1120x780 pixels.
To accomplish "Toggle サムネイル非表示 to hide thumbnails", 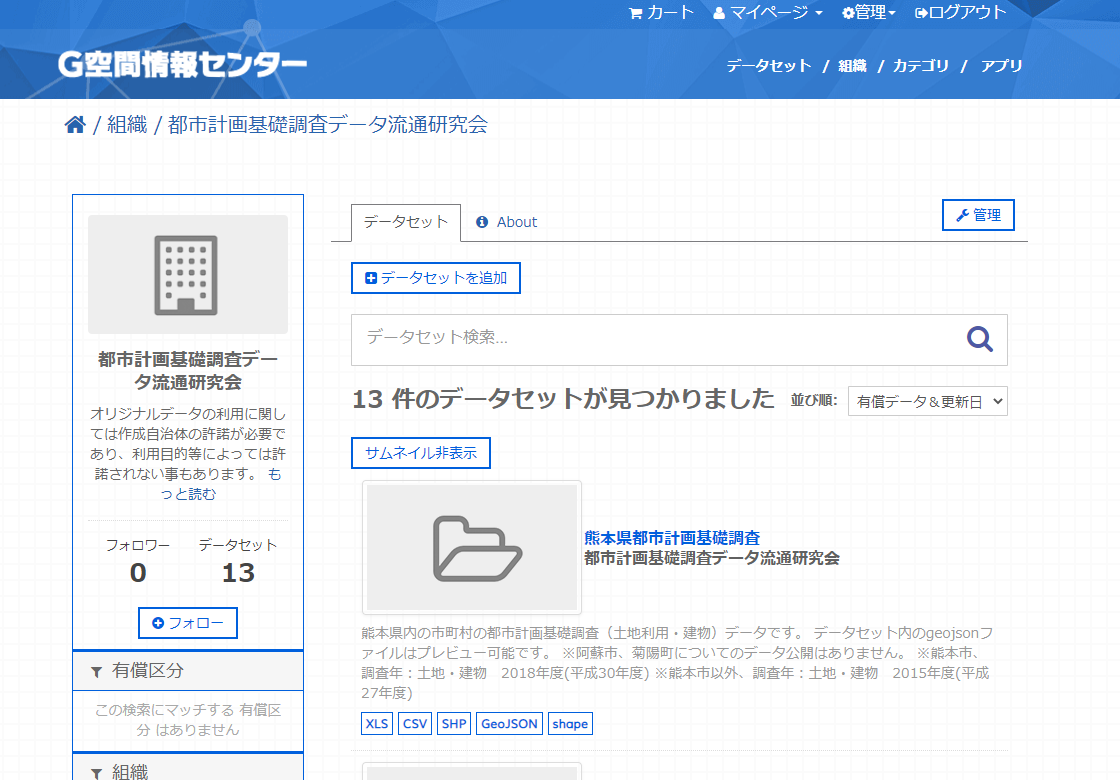I will tap(420, 452).
